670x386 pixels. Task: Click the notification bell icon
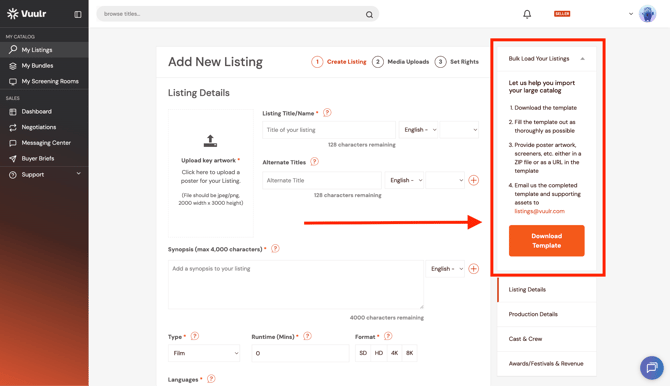pyautogui.click(x=527, y=14)
